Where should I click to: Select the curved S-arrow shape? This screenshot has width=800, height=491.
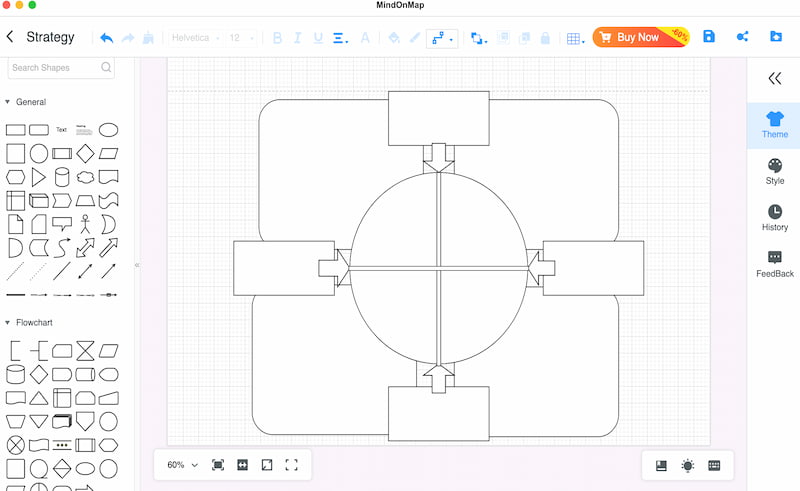[x=62, y=248]
